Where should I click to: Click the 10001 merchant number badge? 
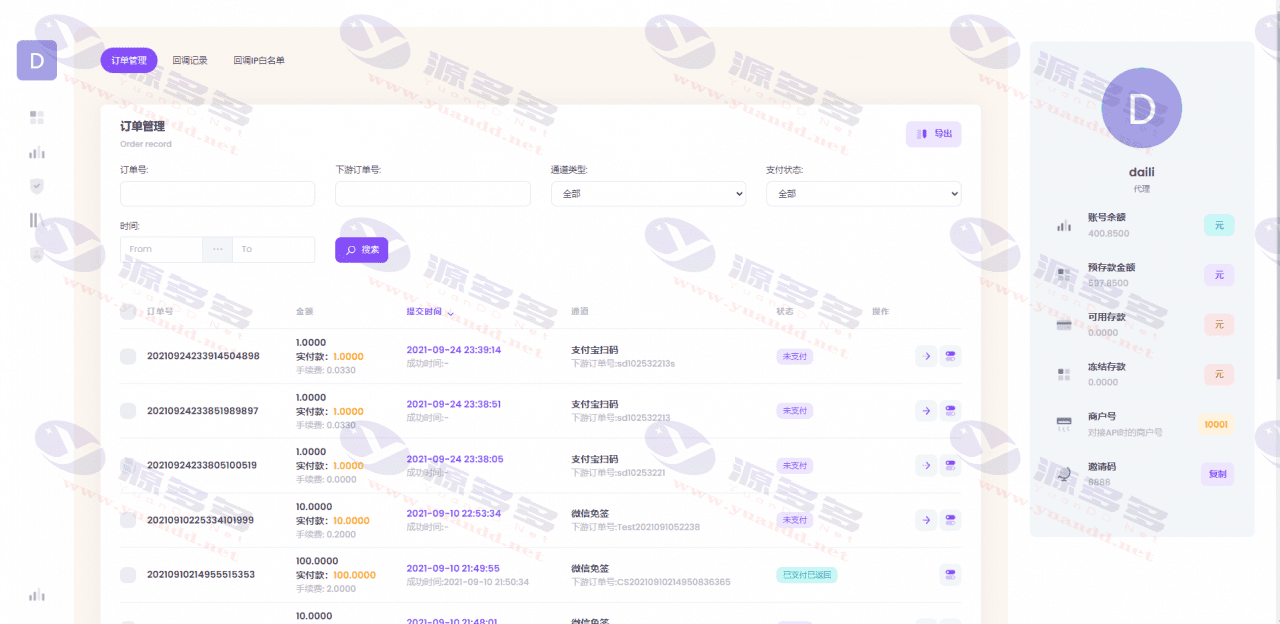click(x=1216, y=424)
